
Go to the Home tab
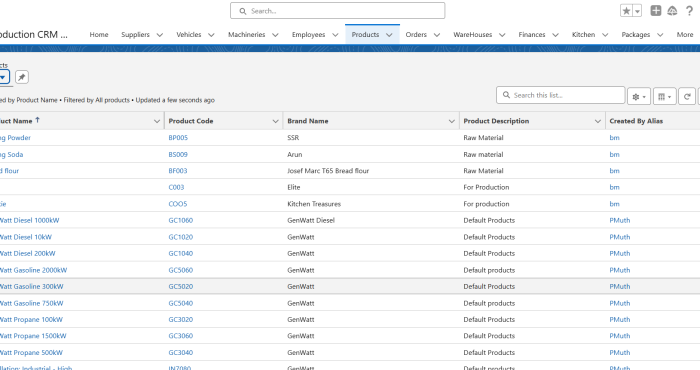99,34
